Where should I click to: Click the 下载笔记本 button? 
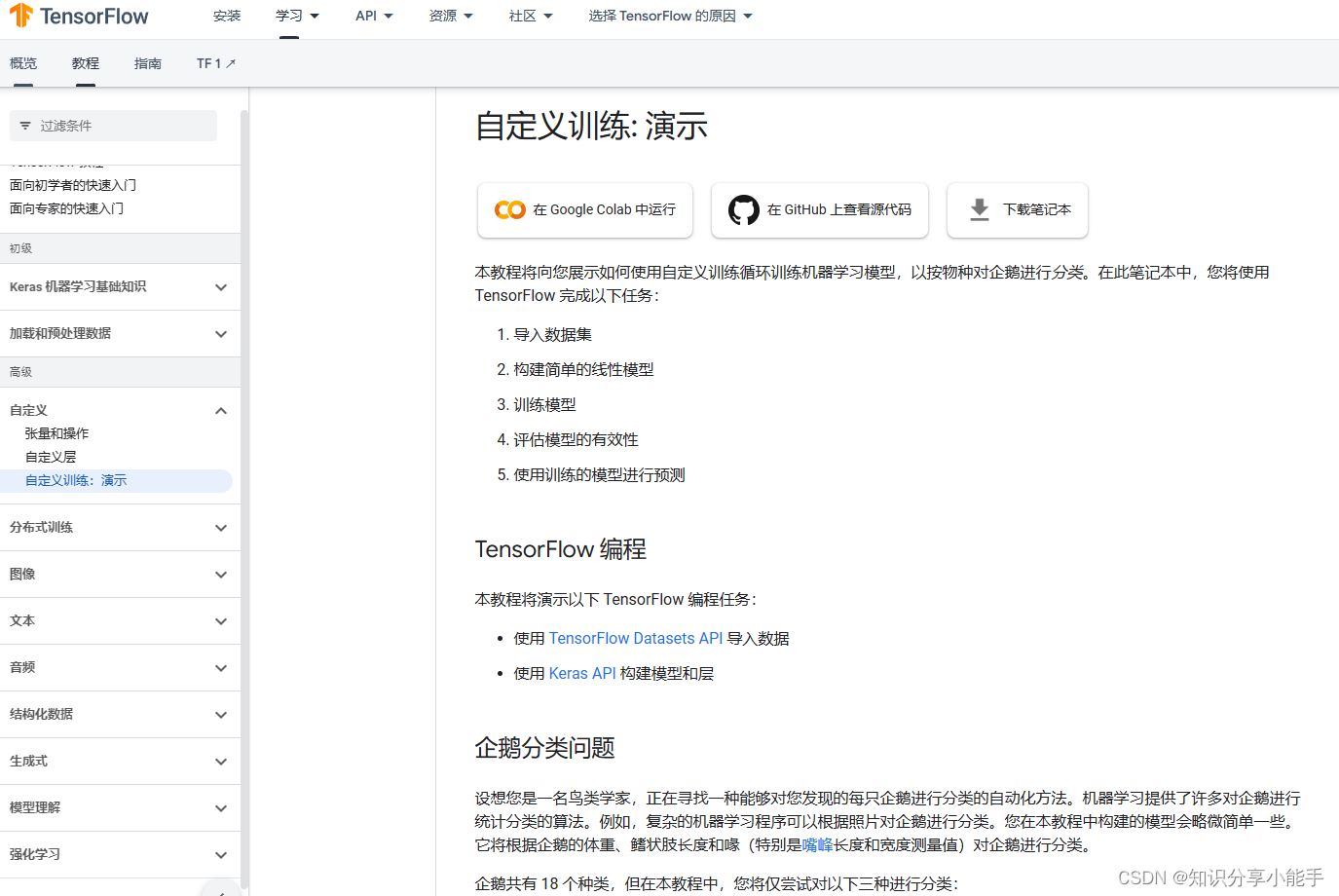click(x=1018, y=210)
